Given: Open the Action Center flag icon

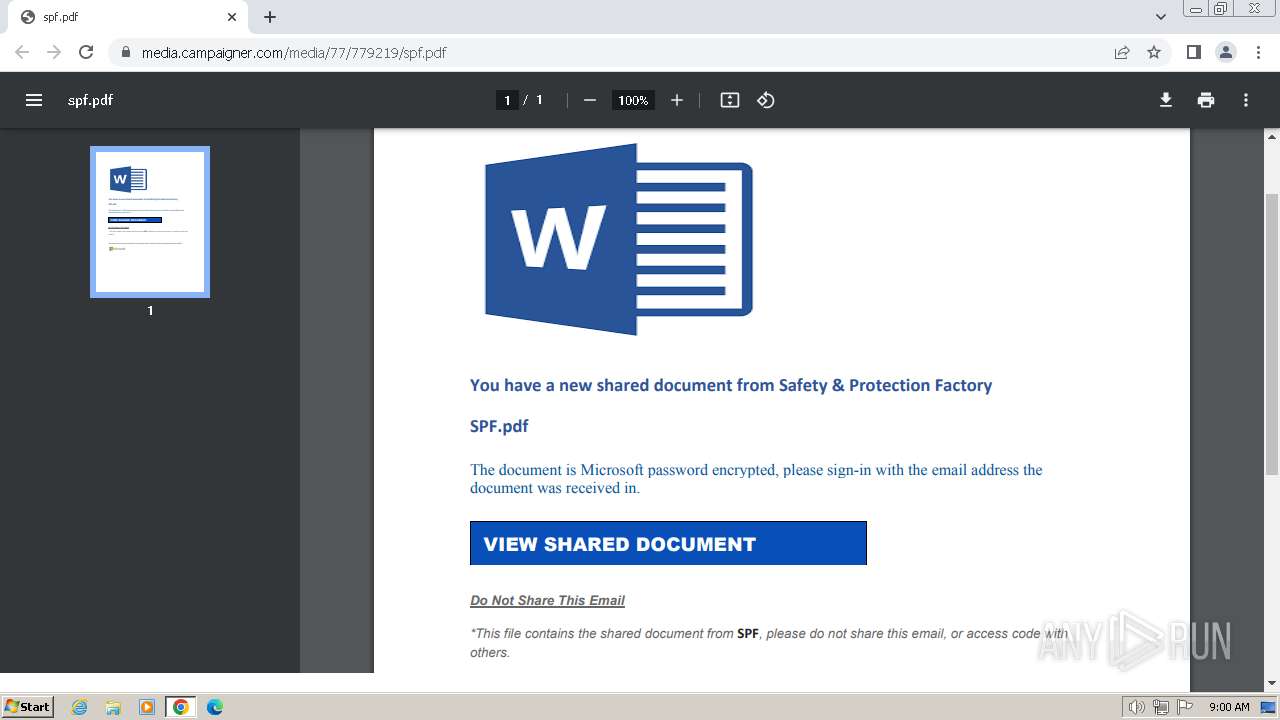Looking at the screenshot, I should (x=1185, y=707).
